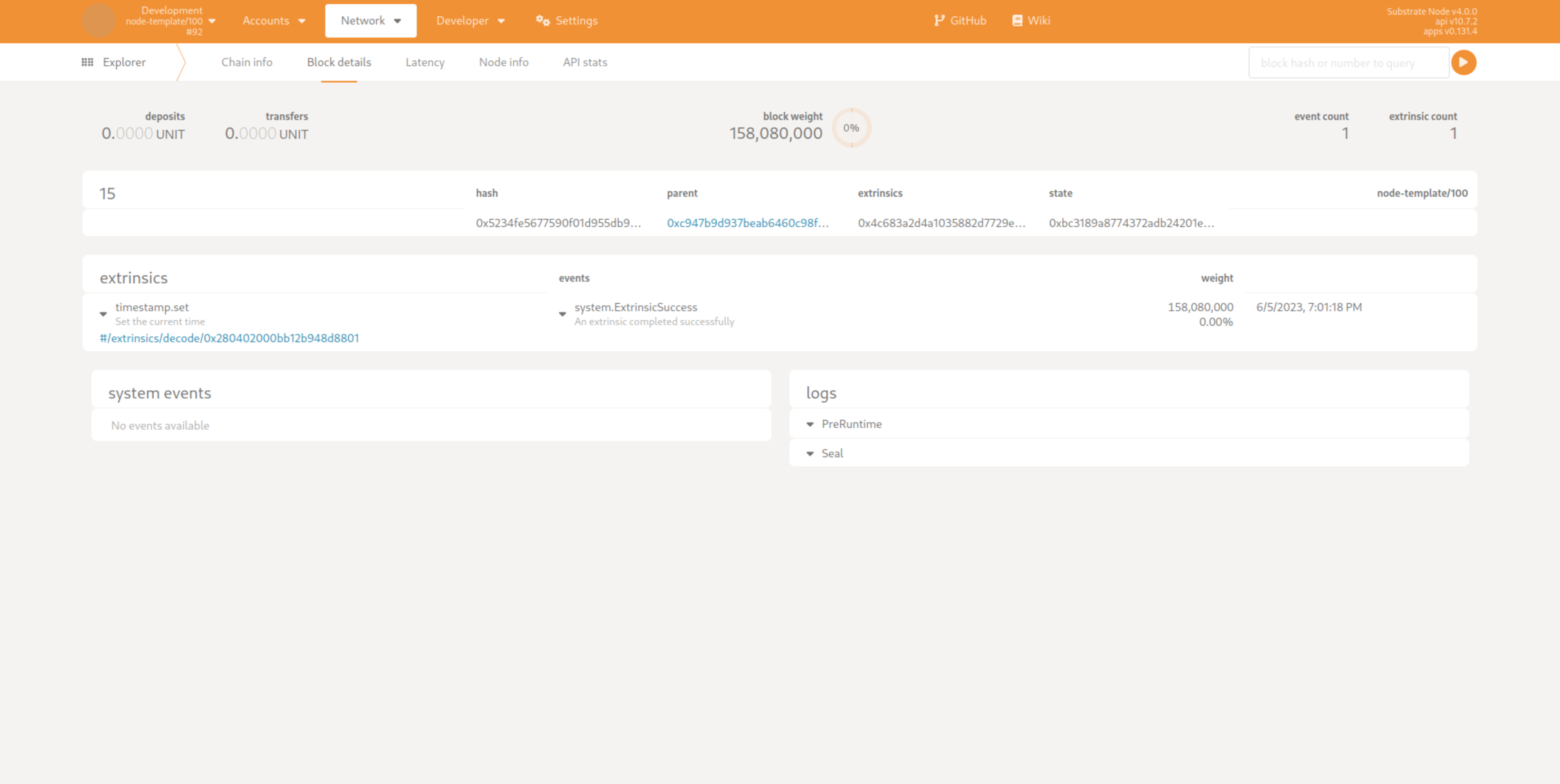Open the Latency tab
Image resolution: width=1560 pixels, height=784 pixels.
pos(425,62)
